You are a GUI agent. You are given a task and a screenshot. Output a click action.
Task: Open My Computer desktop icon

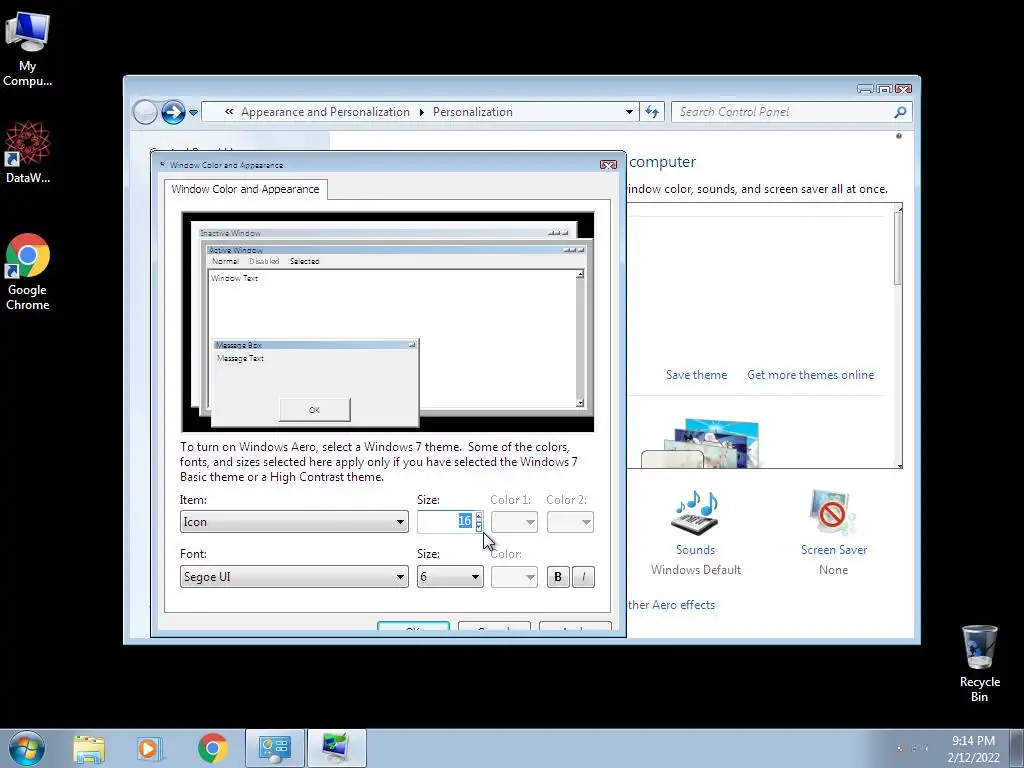(27, 49)
